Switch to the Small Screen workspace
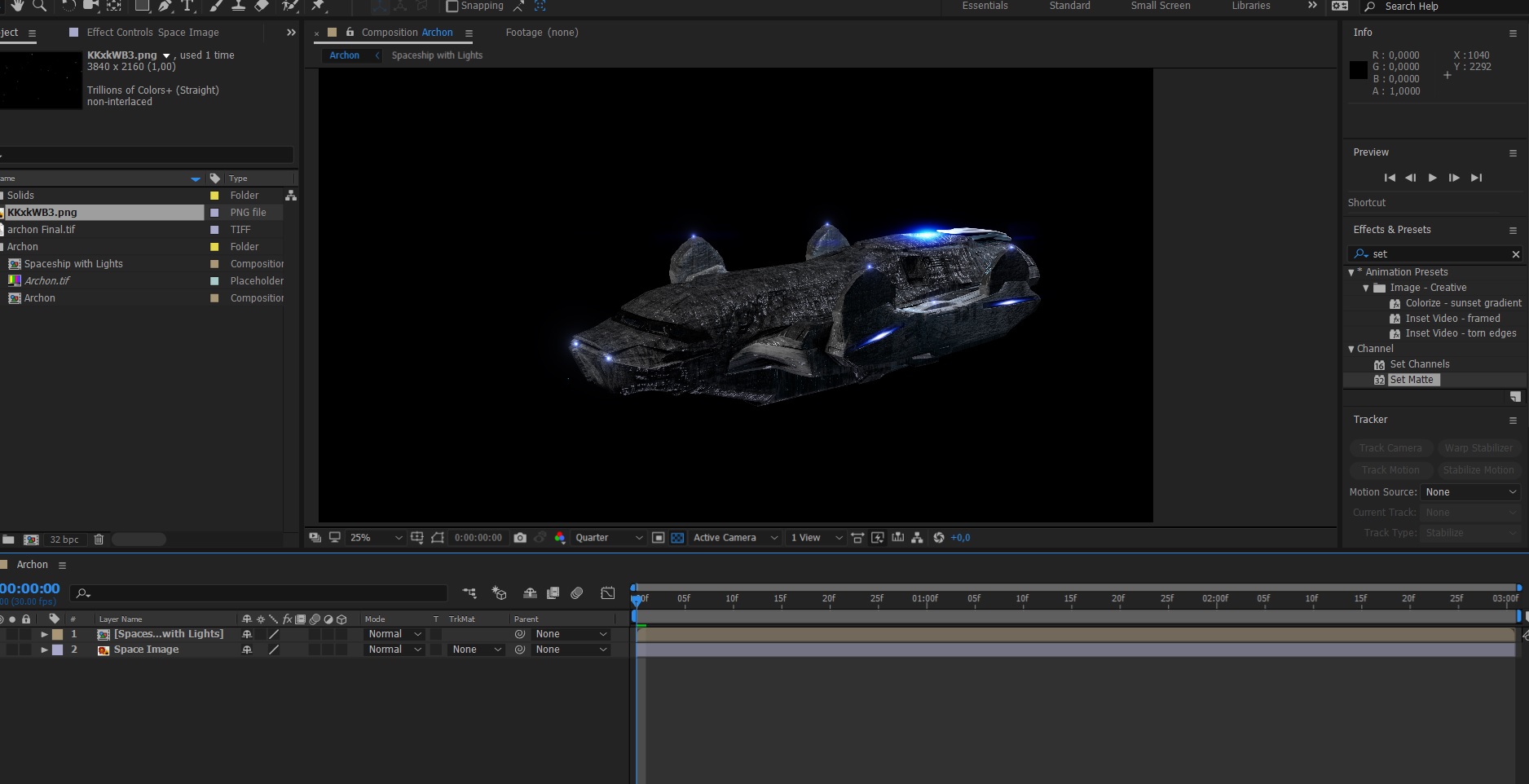The width and height of the screenshot is (1529, 784). tap(1160, 6)
